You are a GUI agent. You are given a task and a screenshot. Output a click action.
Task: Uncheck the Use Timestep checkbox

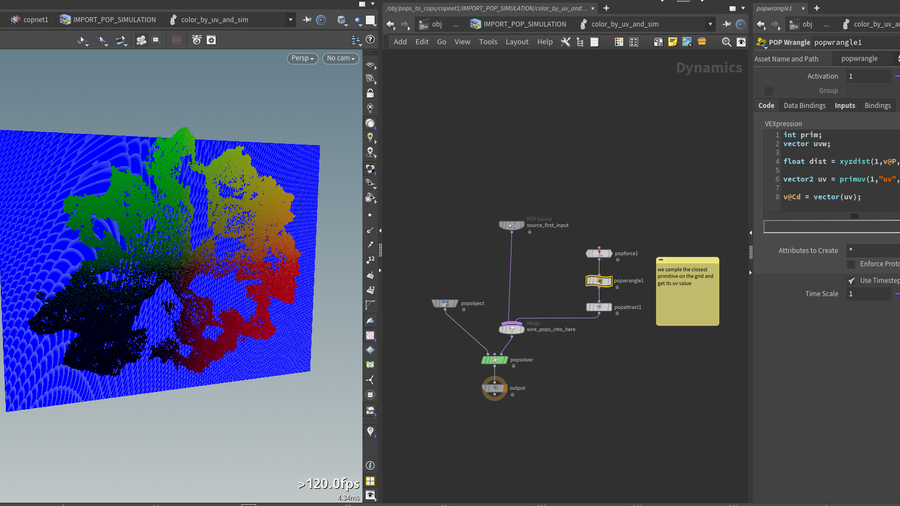[851, 280]
